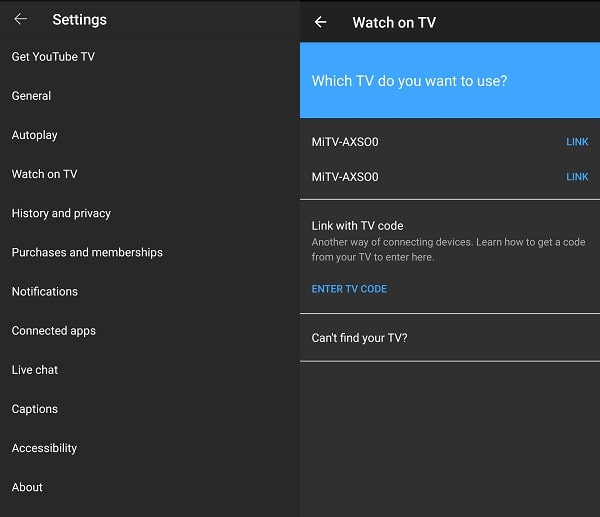
Task: Open History and privacy settings
Action: (x=150, y=213)
